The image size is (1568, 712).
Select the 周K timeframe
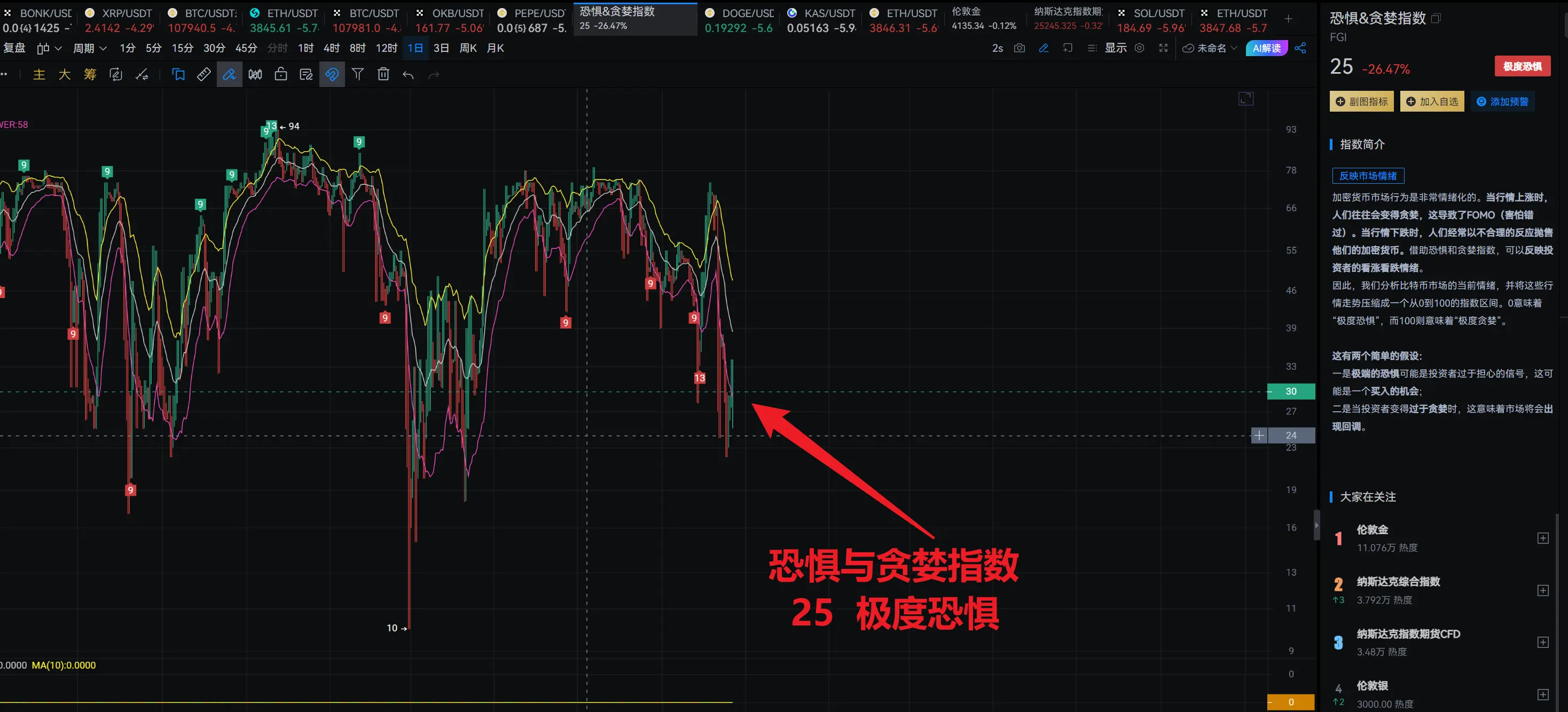(x=468, y=48)
